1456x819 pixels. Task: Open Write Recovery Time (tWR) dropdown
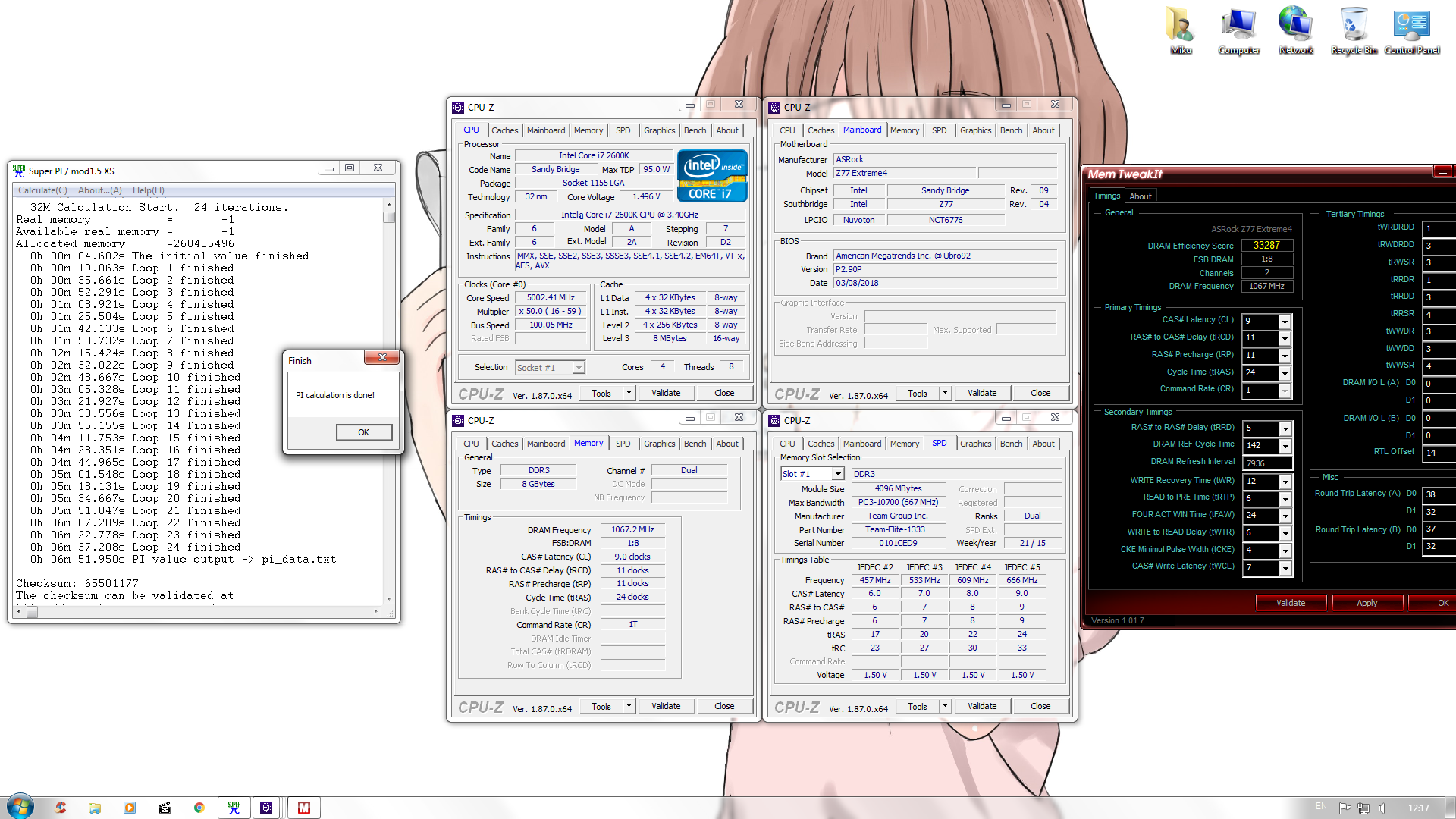coord(1285,482)
